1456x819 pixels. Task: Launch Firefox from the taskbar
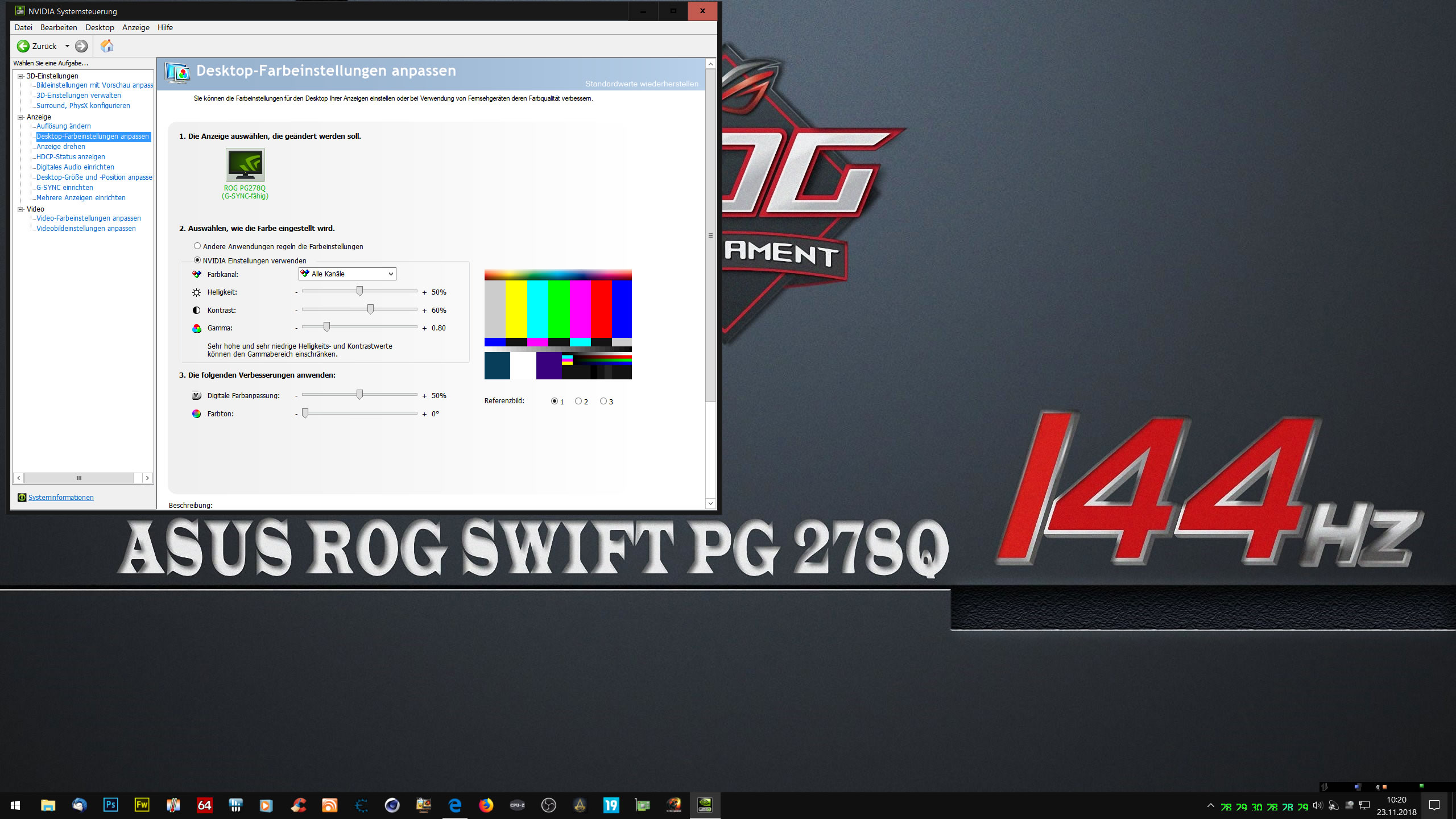[486, 805]
